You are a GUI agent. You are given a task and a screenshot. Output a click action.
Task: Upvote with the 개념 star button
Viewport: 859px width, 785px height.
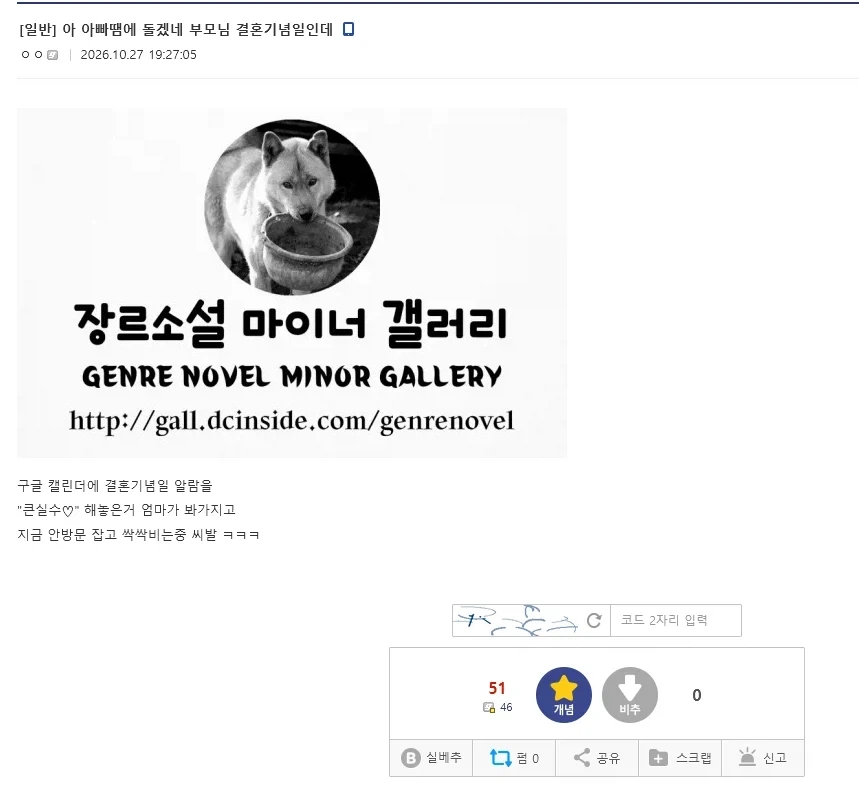coord(564,695)
